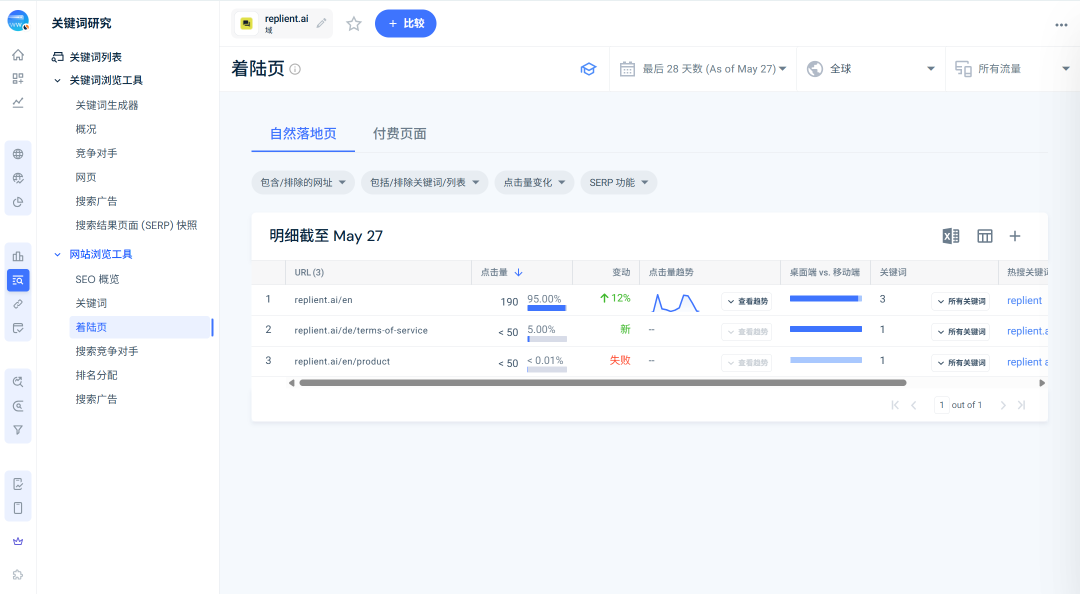The image size is (1080, 594).
Task: Click the horizontal table scrollbar
Action: (x=603, y=382)
